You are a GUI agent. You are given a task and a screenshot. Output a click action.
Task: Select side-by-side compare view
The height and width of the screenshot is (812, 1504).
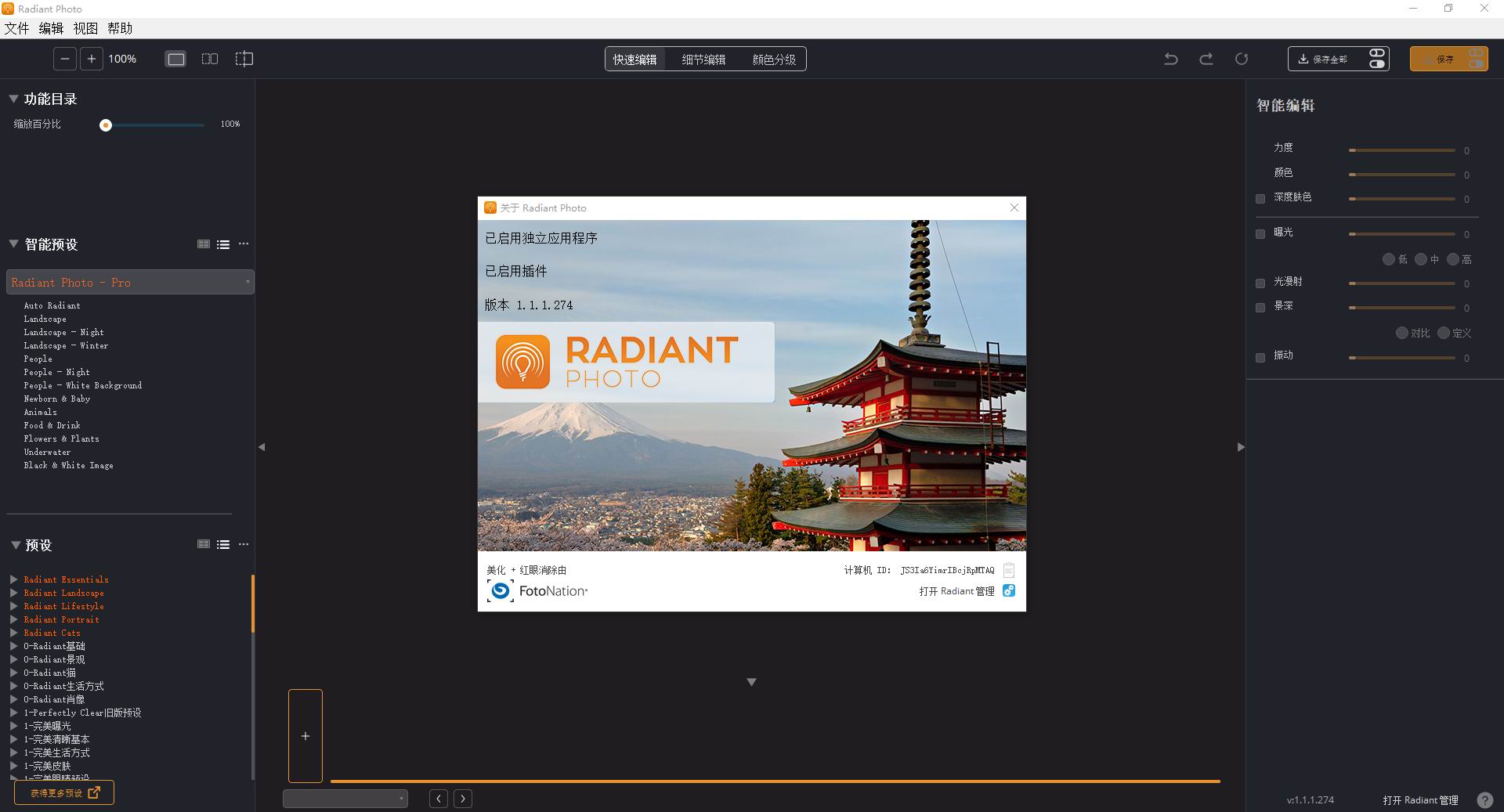click(x=210, y=59)
